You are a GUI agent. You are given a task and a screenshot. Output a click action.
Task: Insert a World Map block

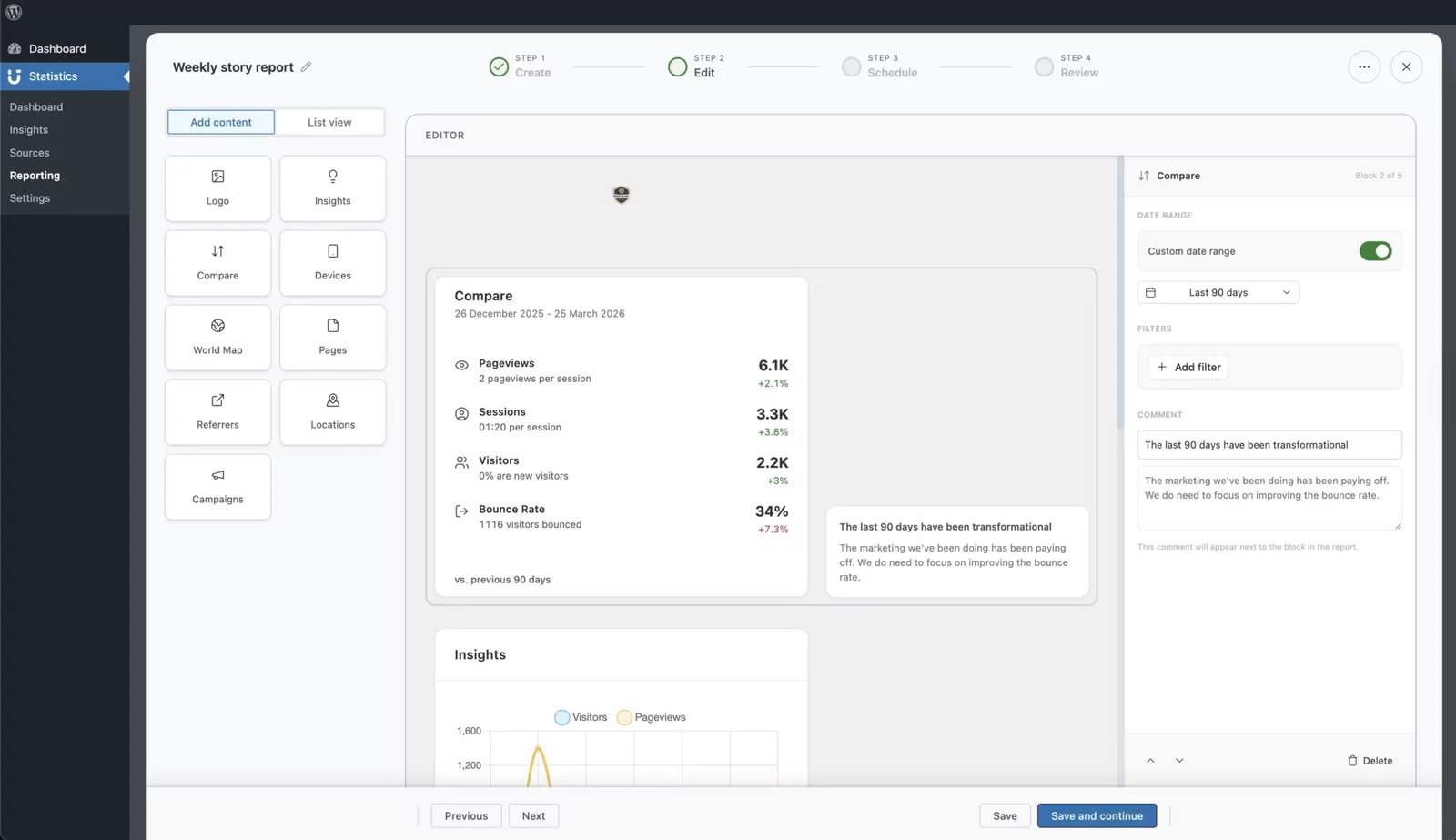click(217, 338)
